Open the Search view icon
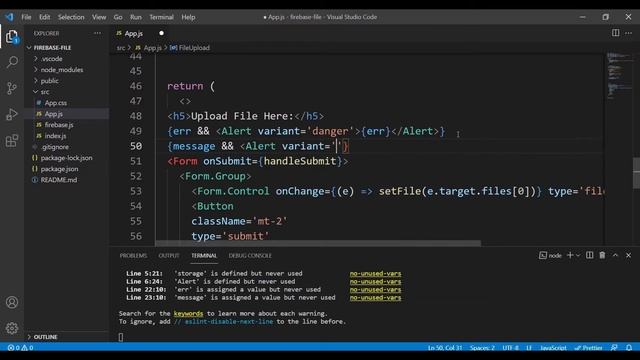 pyautogui.click(x=12, y=62)
